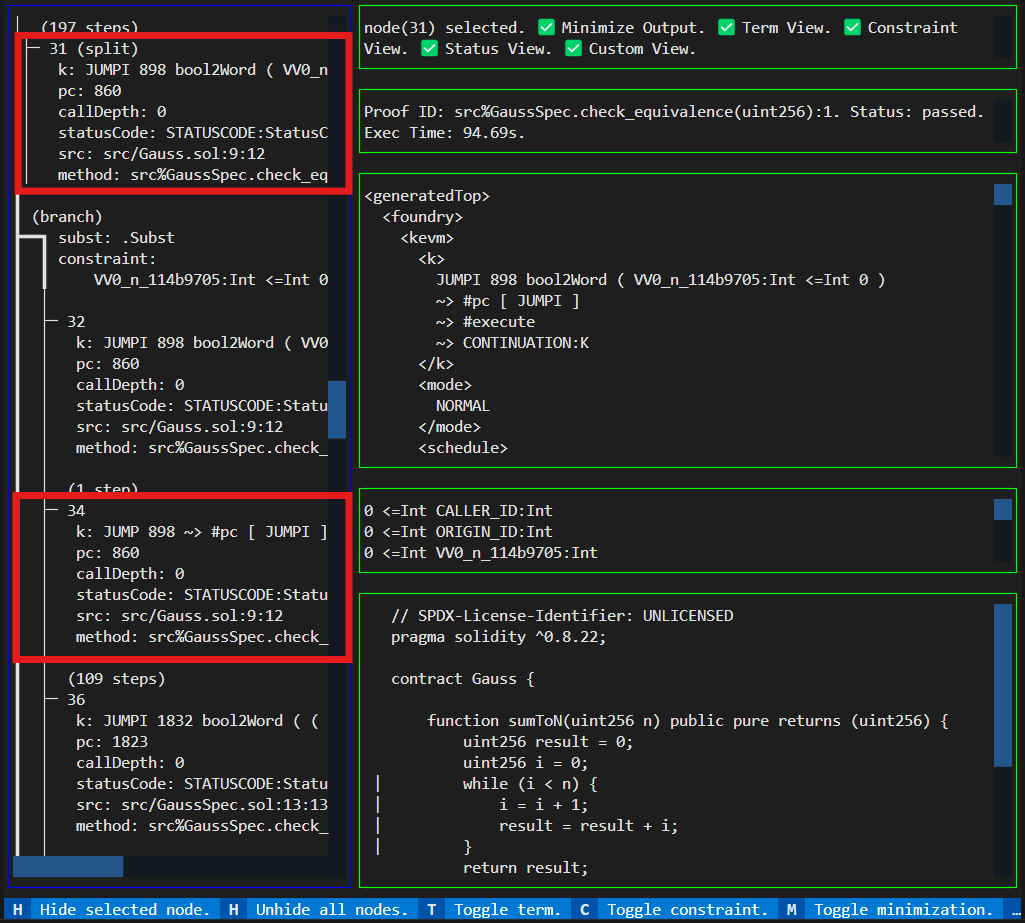Select node 32 in the behavior tree
Viewport: 1025px width, 923px height.
pyautogui.click(x=76, y=322)
